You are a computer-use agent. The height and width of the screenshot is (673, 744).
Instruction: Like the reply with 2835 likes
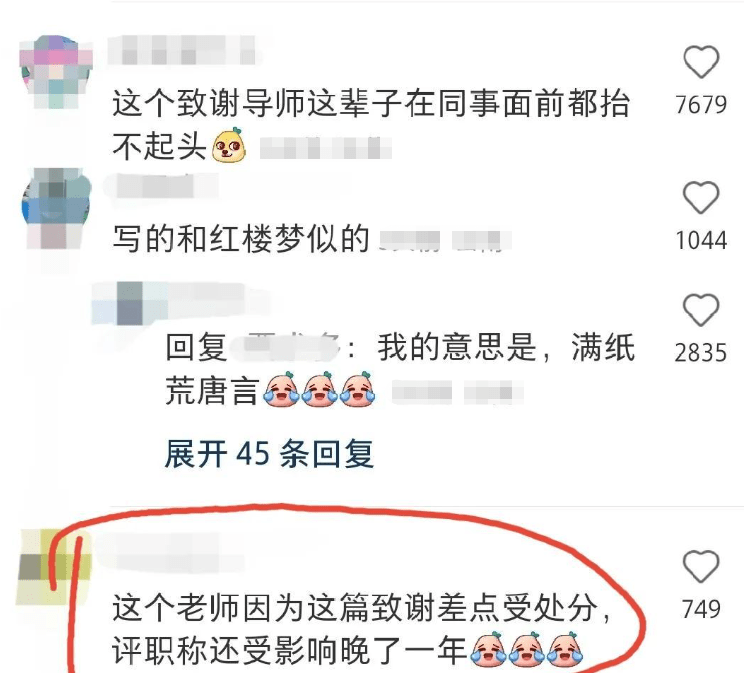(x=701, y=310)
